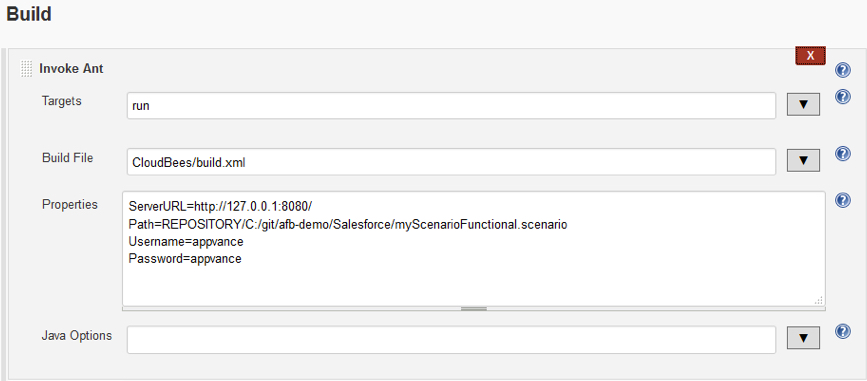
Task: Expand the Build File field arrow button
Action: pyautogui.click(x=803, y=161)
